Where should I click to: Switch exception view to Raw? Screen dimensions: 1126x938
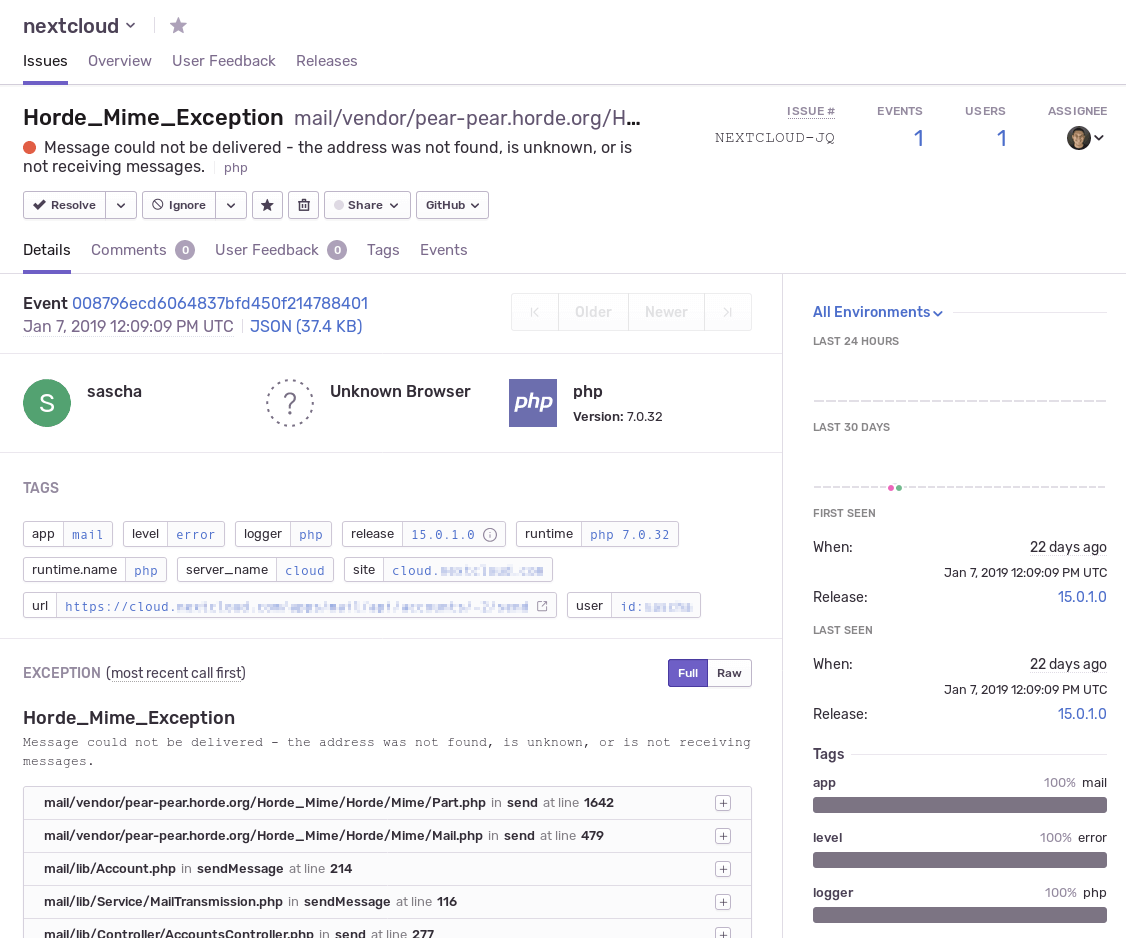tap(729, 673)
